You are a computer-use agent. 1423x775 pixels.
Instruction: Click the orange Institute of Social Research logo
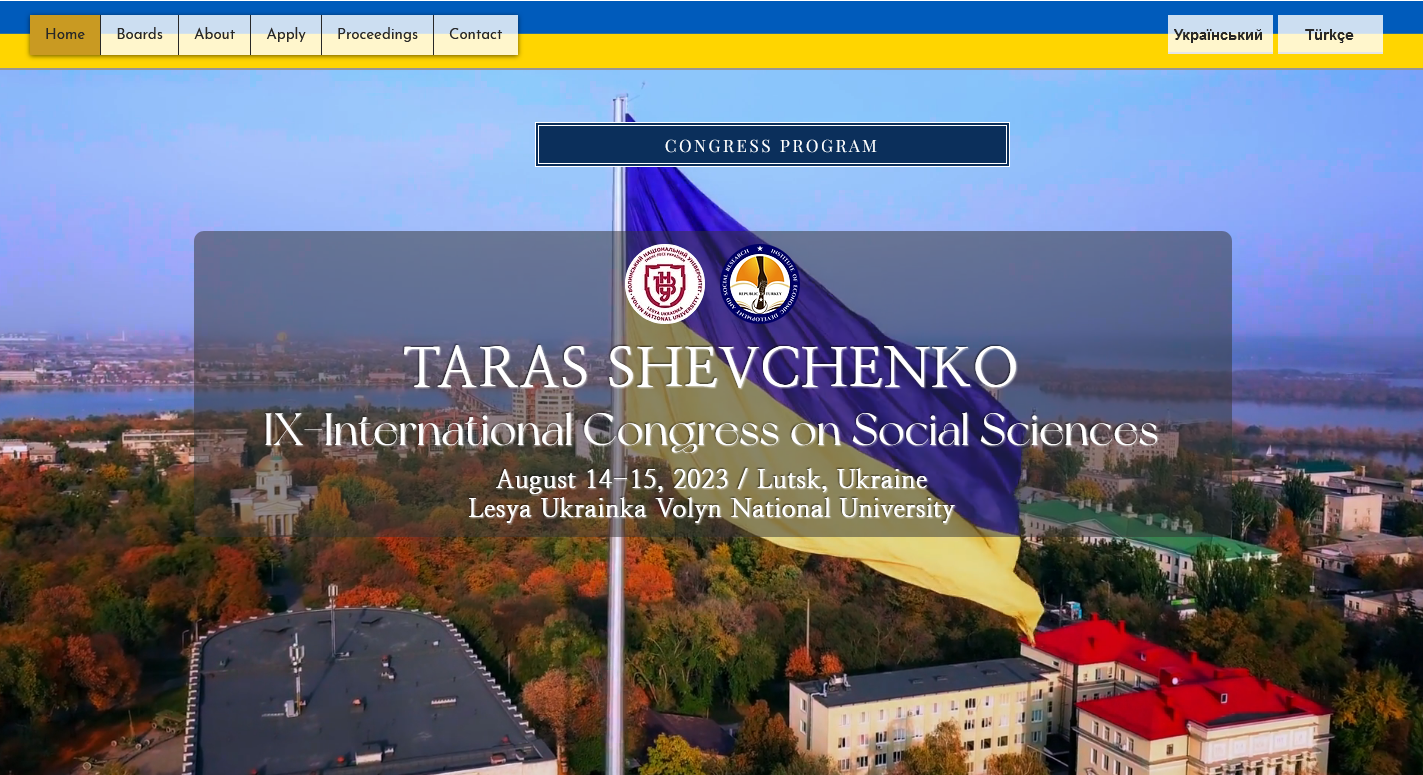click(760, 284)
